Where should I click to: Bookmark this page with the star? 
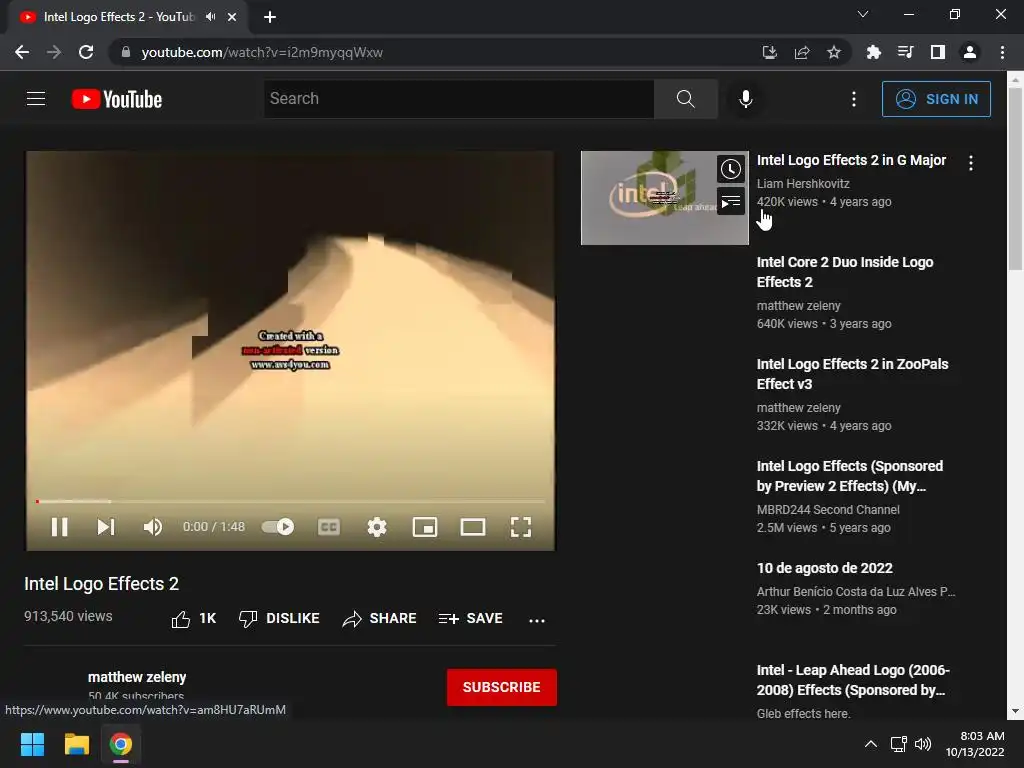[833, 52]
